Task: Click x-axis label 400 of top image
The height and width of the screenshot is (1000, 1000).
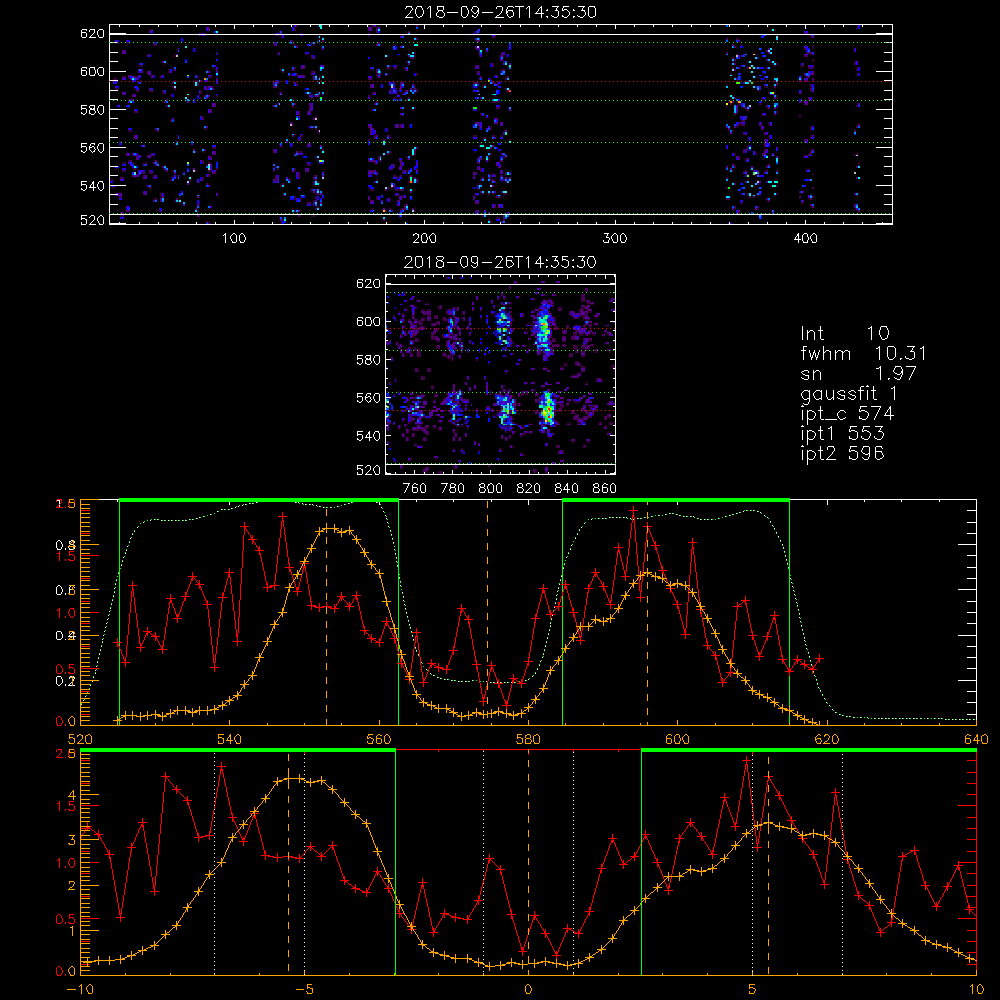Action: tap(805, 239)
